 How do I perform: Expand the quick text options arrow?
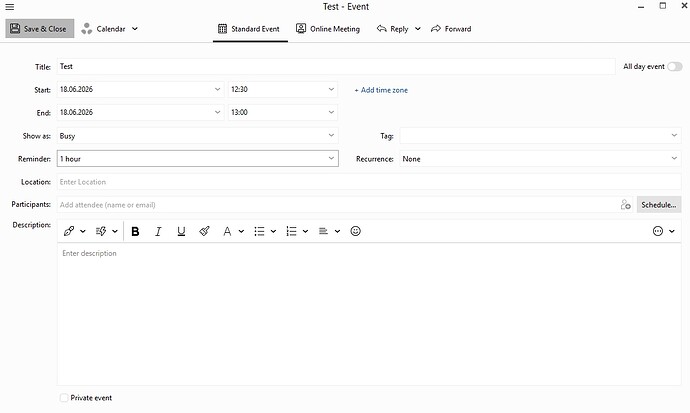115,231
